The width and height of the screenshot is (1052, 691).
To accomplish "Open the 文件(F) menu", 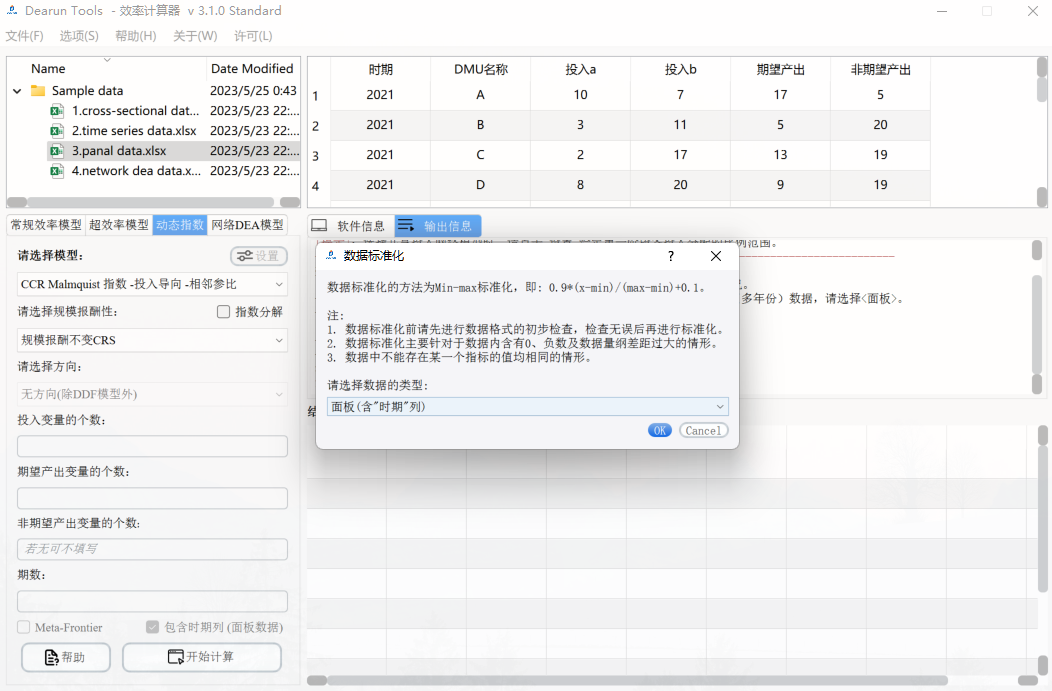I will coord(26,35).
